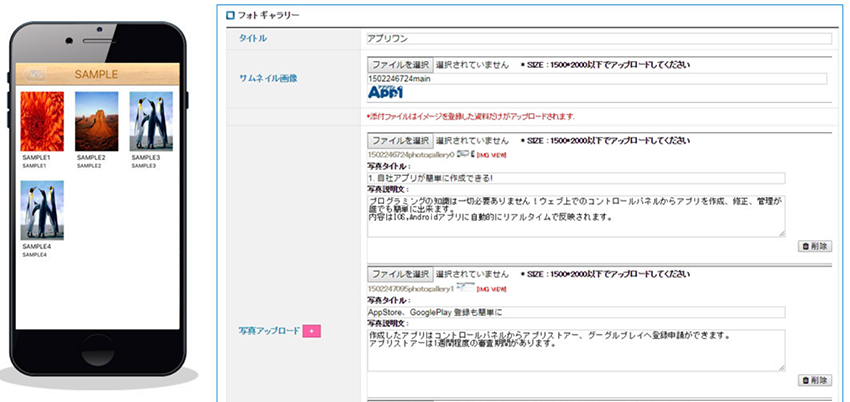850x402 pixels.
Task: Click ファイルを選択 above second 写真タイトル
Action: click(x=401, y=274)
